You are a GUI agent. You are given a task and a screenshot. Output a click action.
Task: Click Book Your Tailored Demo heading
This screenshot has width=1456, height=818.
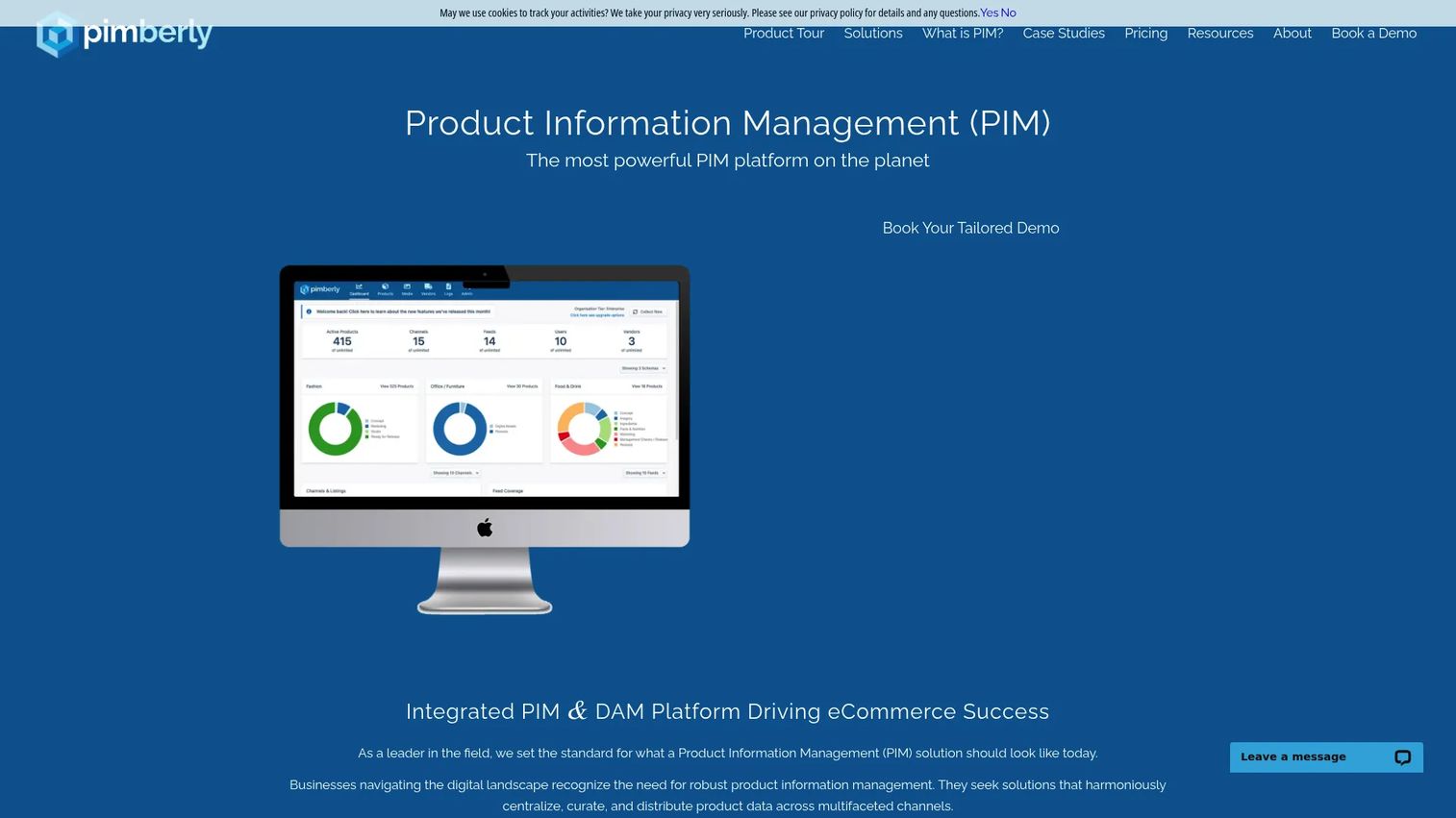(x=970, y=228)
